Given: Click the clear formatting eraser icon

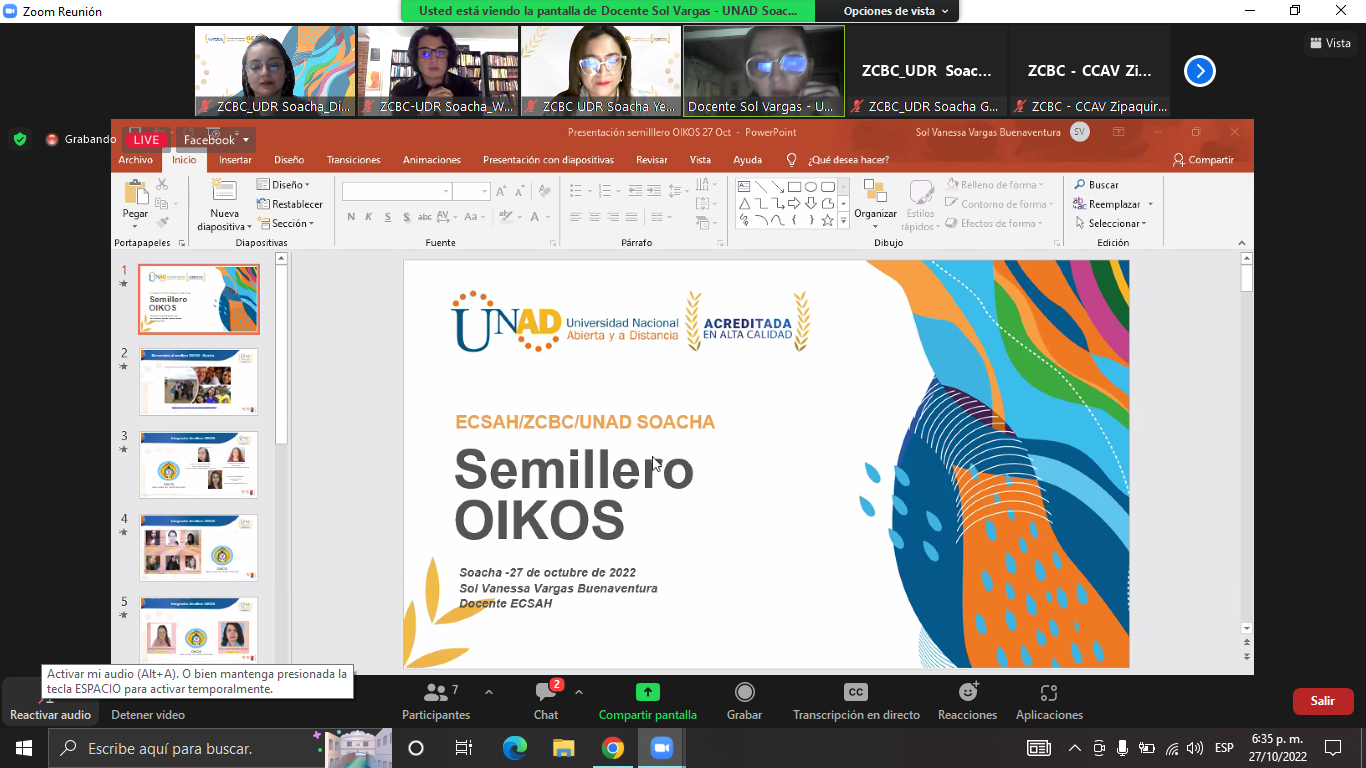Looking at the screenshot, I should (x=545, y=191).
